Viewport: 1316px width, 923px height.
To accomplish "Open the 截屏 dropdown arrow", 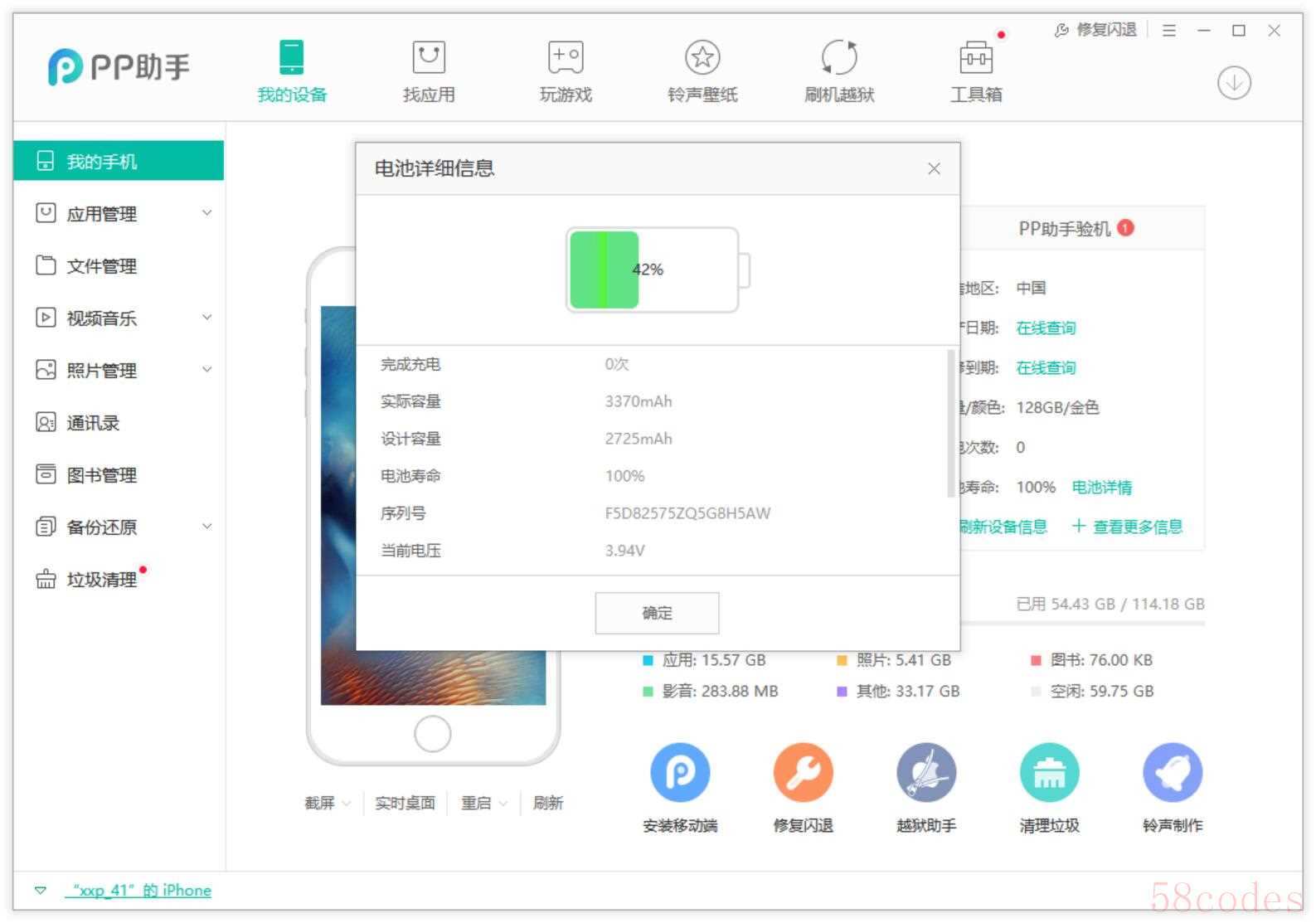I will [x=347, y=804].
